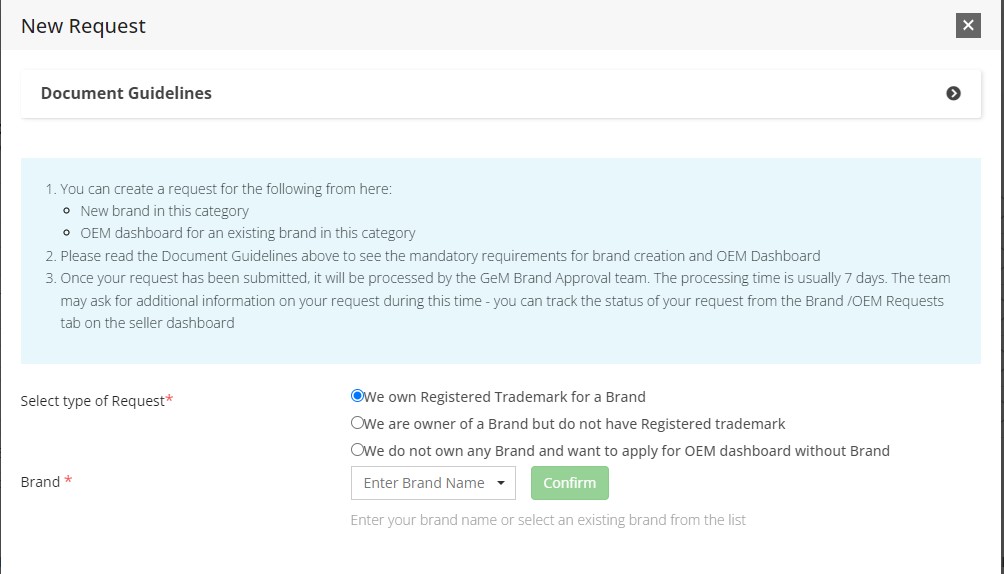Click the "New brand in this category" bullet
The image size is (1004, 574).
(164, 211)
